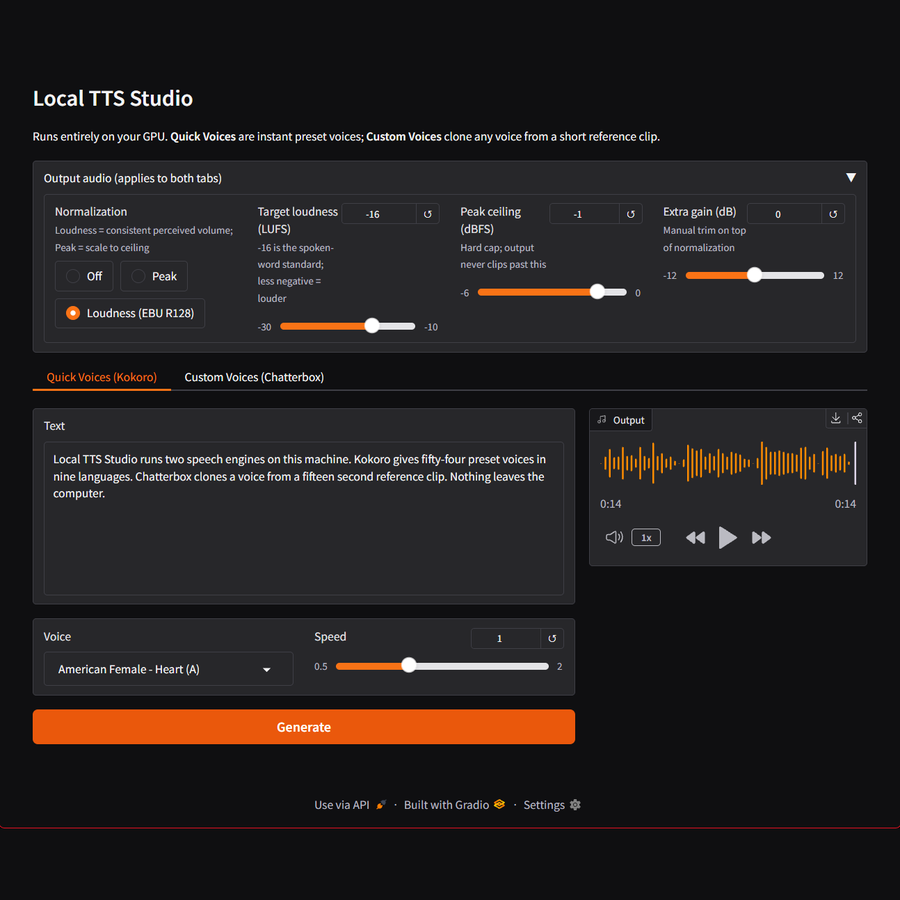Reset Speed to default

[552, 638]
